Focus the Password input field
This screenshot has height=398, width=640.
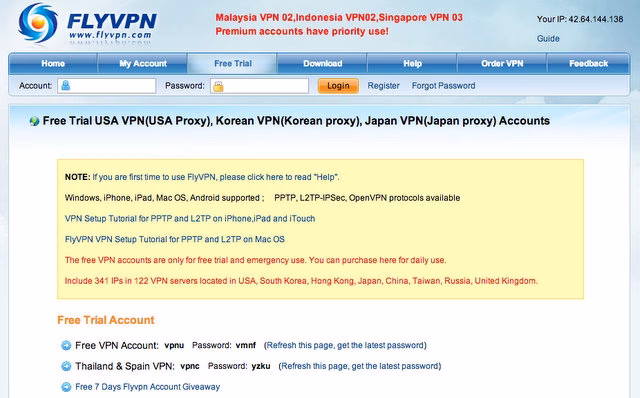(260, 86)
